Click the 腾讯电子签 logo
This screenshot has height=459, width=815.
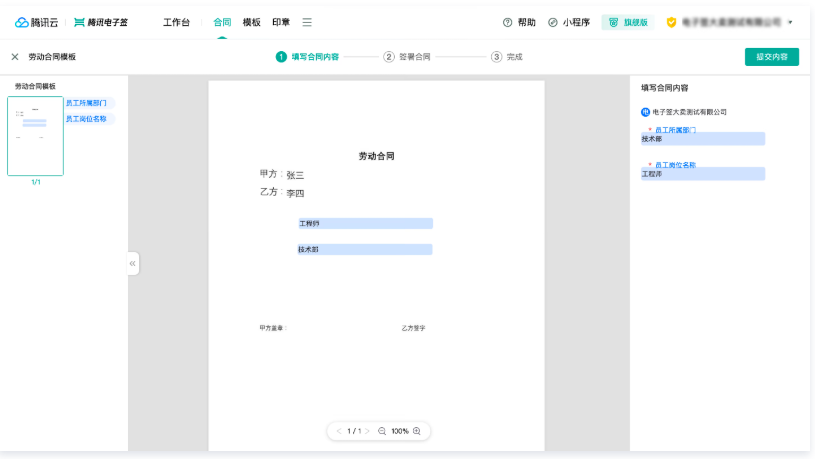tap(101, 22)
